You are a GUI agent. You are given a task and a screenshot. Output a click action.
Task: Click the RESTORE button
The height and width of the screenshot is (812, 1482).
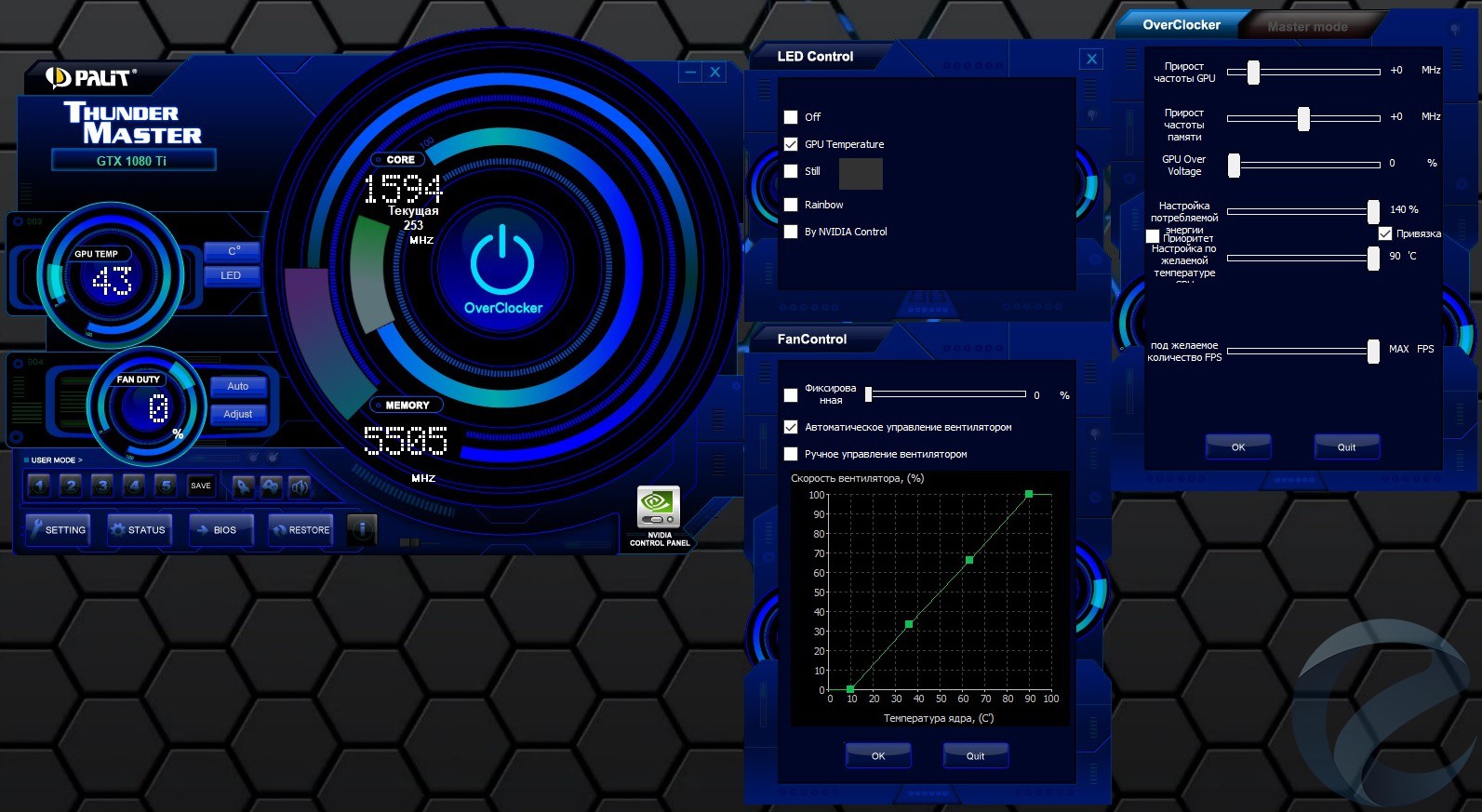300,529
